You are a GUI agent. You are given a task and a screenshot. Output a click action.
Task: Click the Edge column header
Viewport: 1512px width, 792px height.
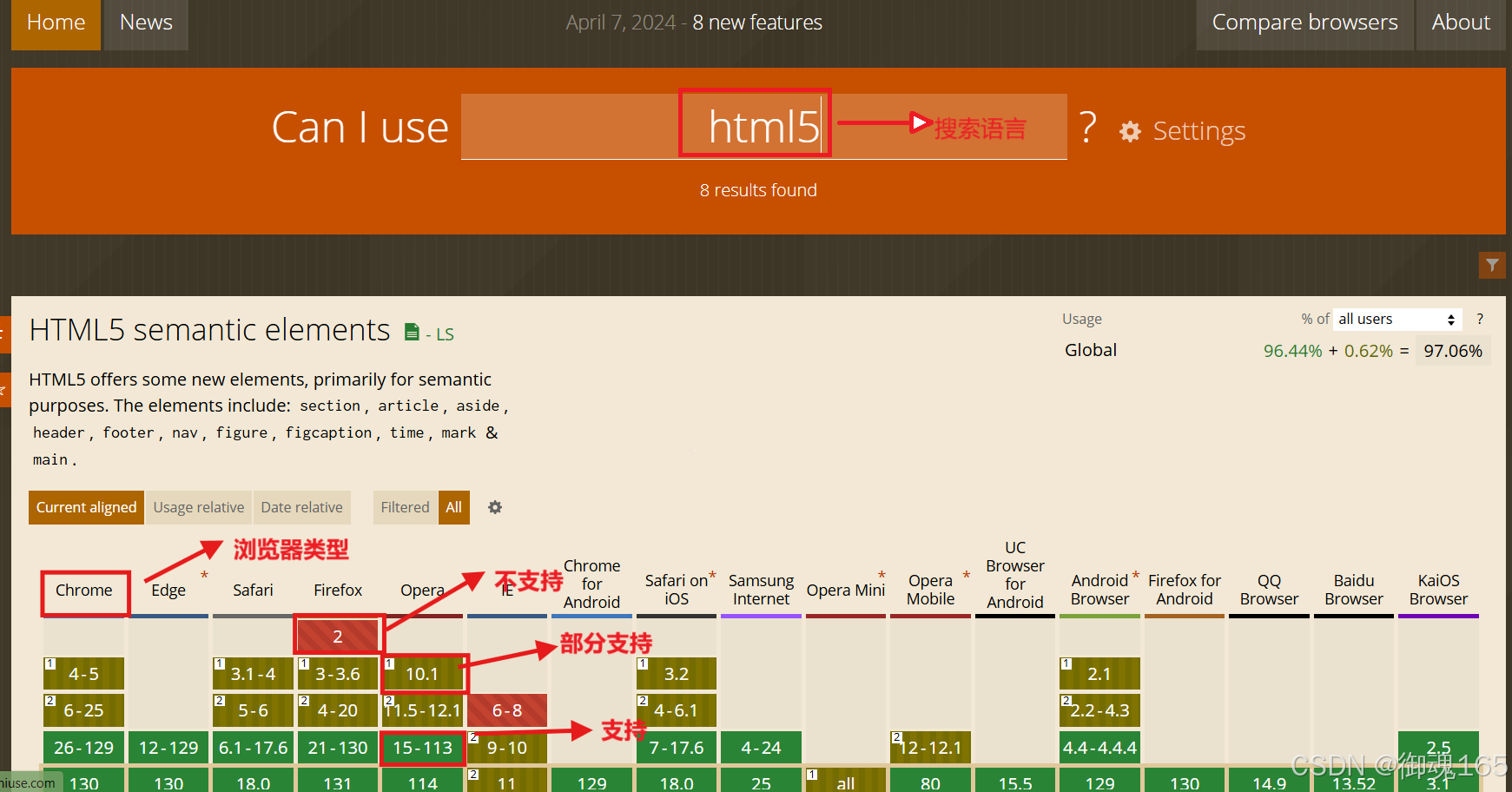point(168,591)
